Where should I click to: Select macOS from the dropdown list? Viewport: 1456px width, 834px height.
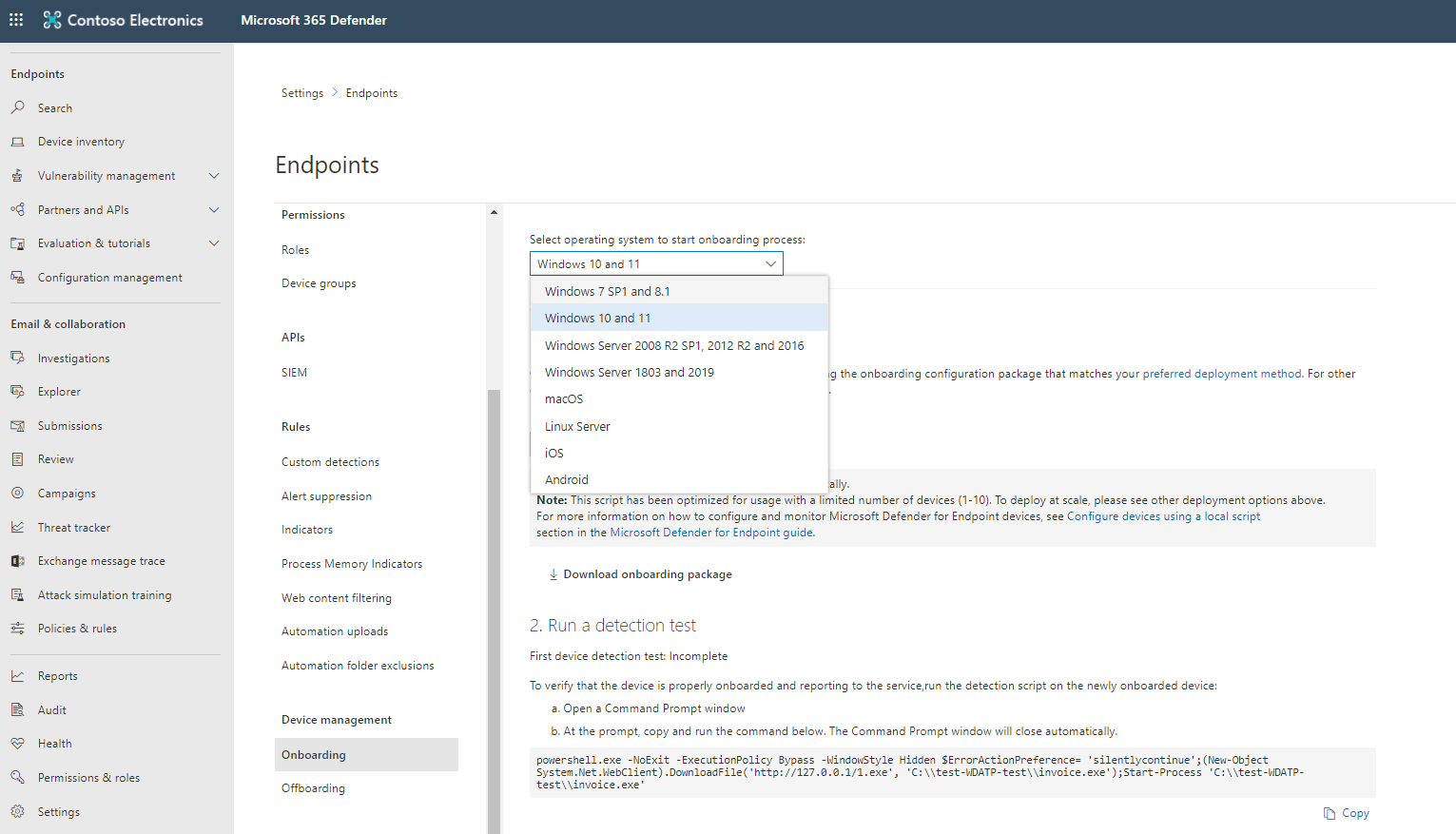[679, 398]
